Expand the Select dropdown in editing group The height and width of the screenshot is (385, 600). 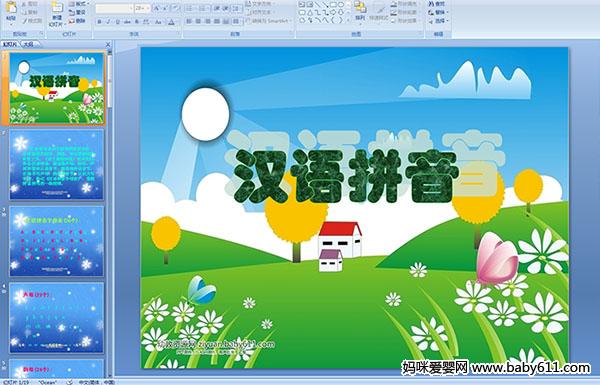point(439,20)
